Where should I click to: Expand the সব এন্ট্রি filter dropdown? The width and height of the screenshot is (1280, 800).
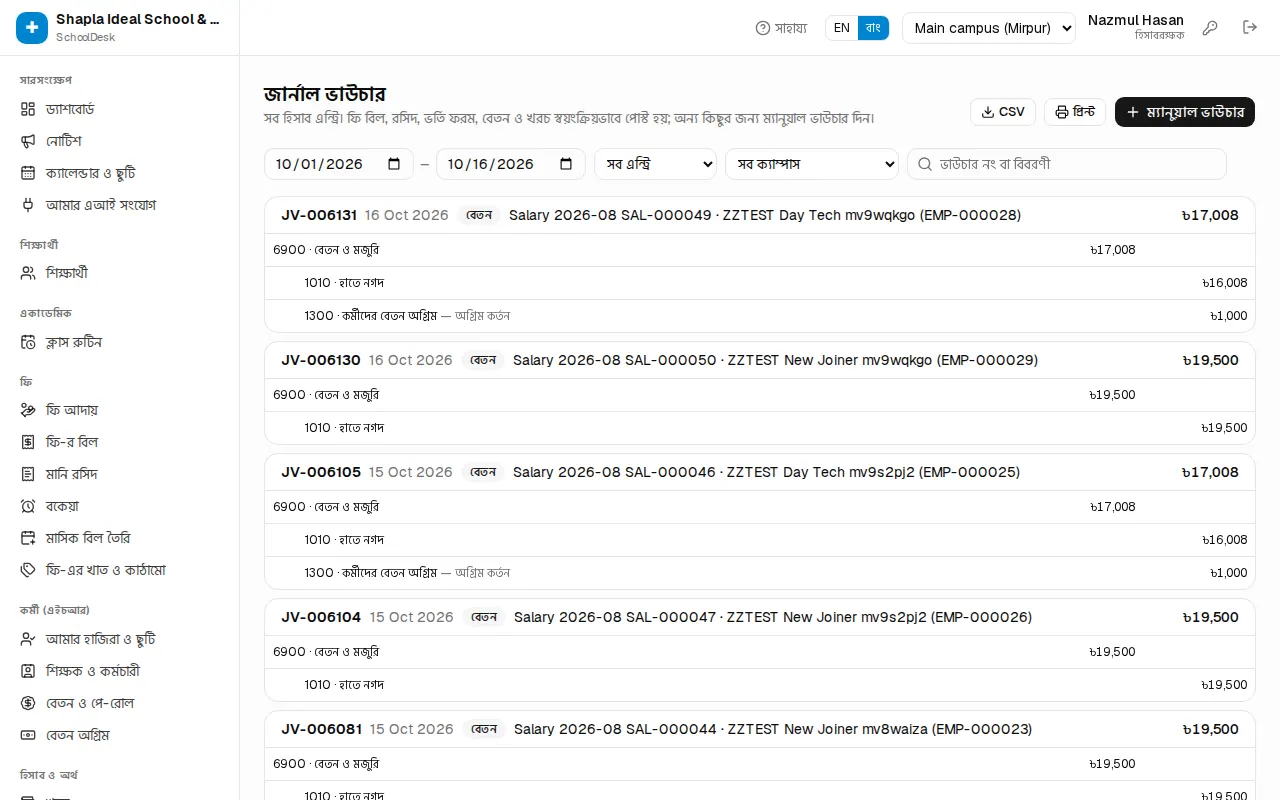[x=655, y=164]
